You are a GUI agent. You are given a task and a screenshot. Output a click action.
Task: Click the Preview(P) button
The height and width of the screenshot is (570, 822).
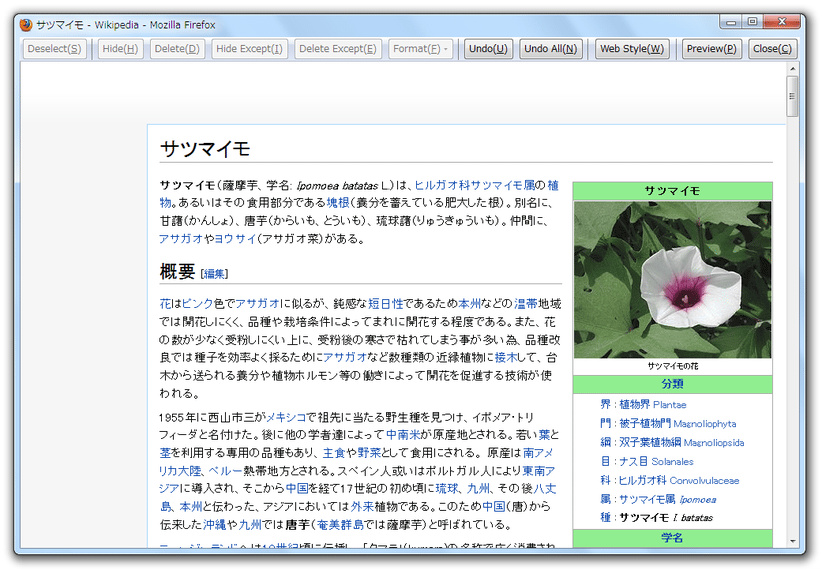(711, 49)
